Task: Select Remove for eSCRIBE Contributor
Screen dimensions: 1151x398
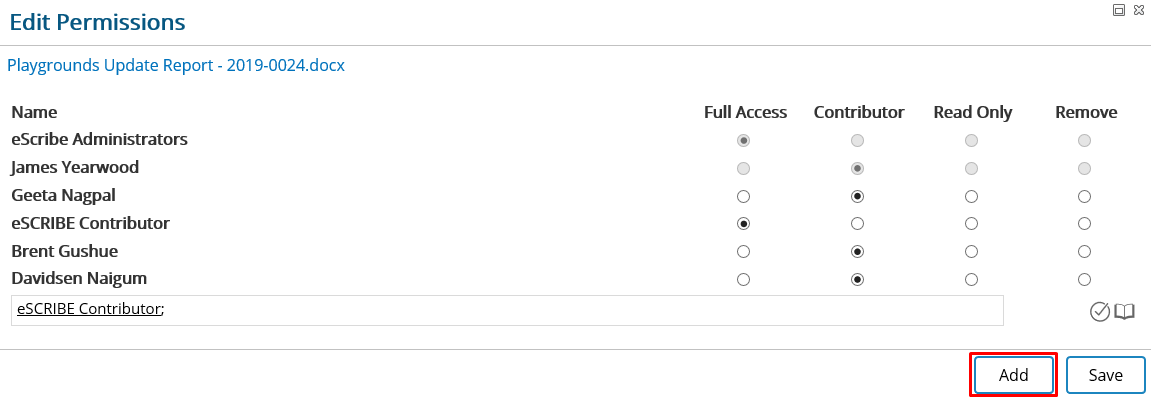Action: point(1084,223)
